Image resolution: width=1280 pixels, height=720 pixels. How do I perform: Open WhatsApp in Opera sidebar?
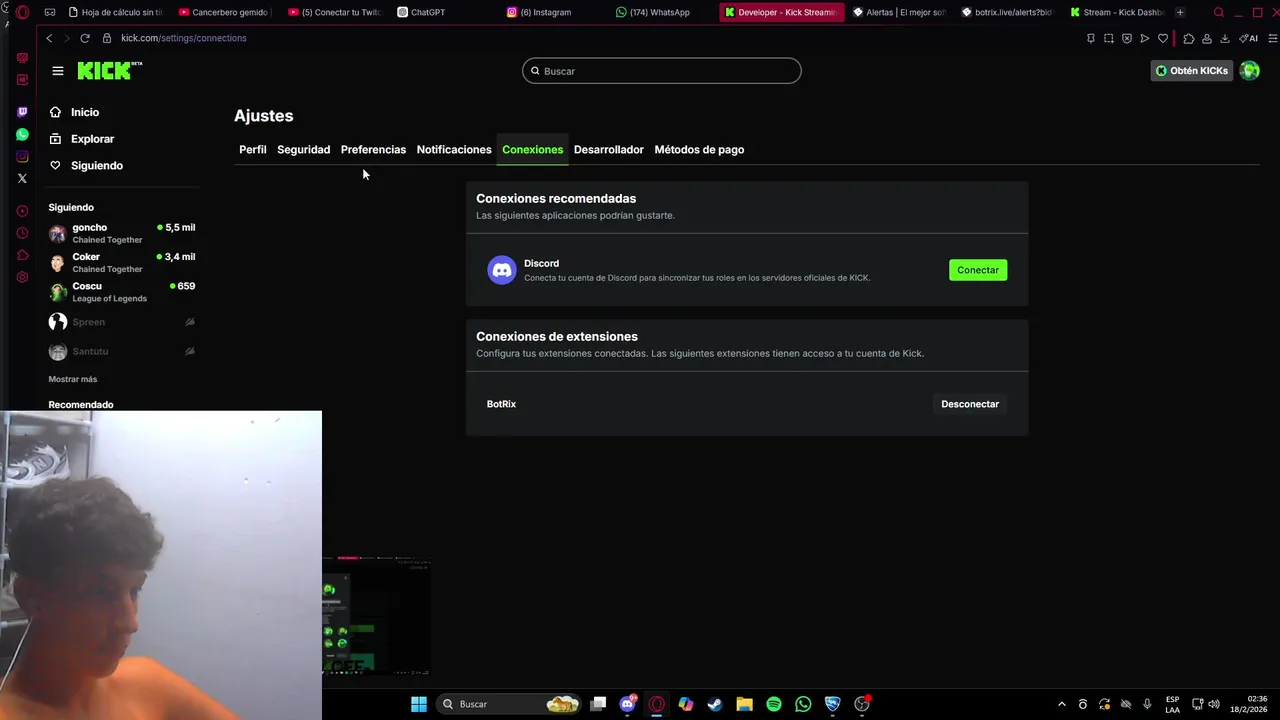coord(22,134)
